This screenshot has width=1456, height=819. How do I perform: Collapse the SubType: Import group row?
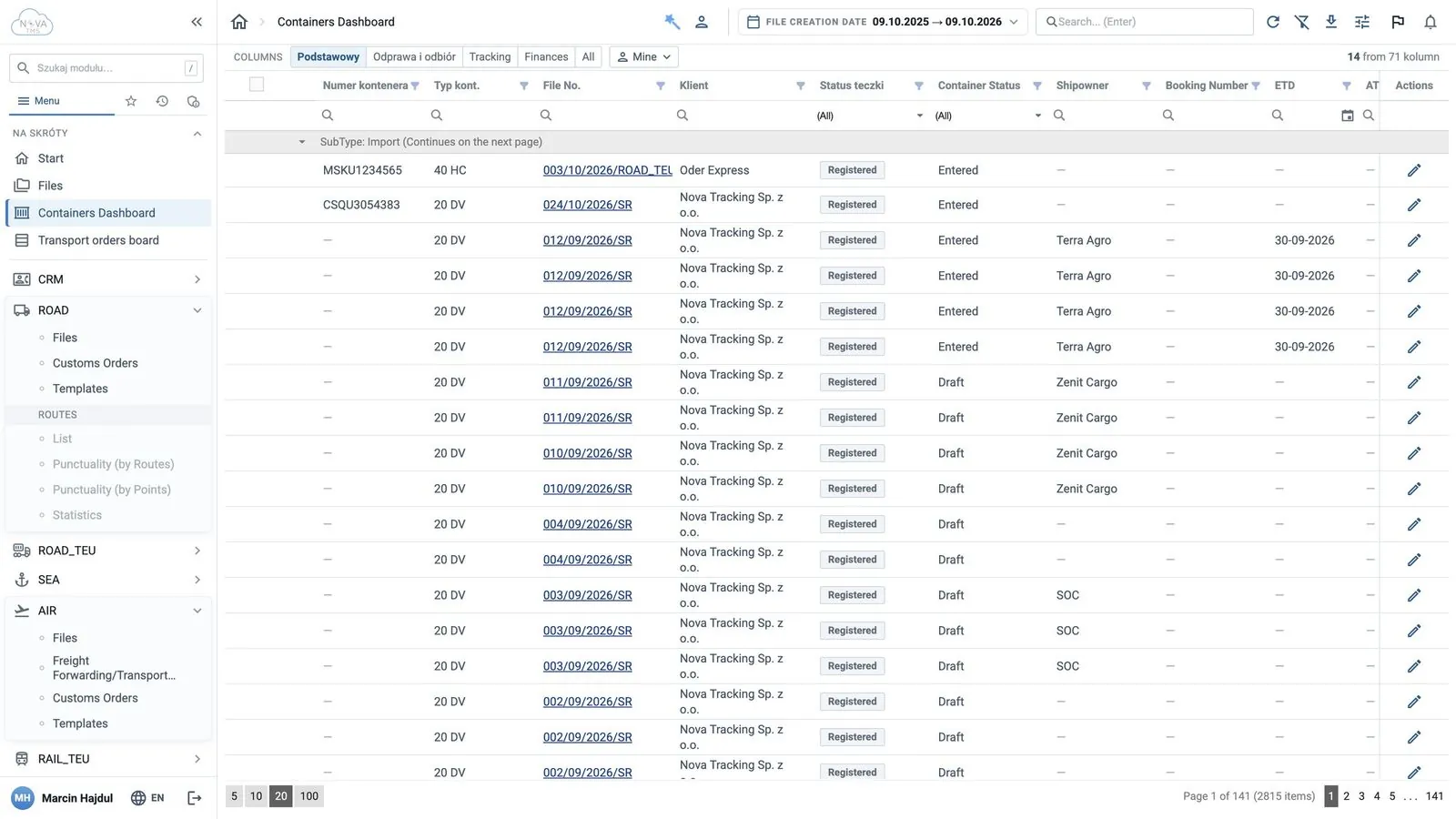point(301,142)
